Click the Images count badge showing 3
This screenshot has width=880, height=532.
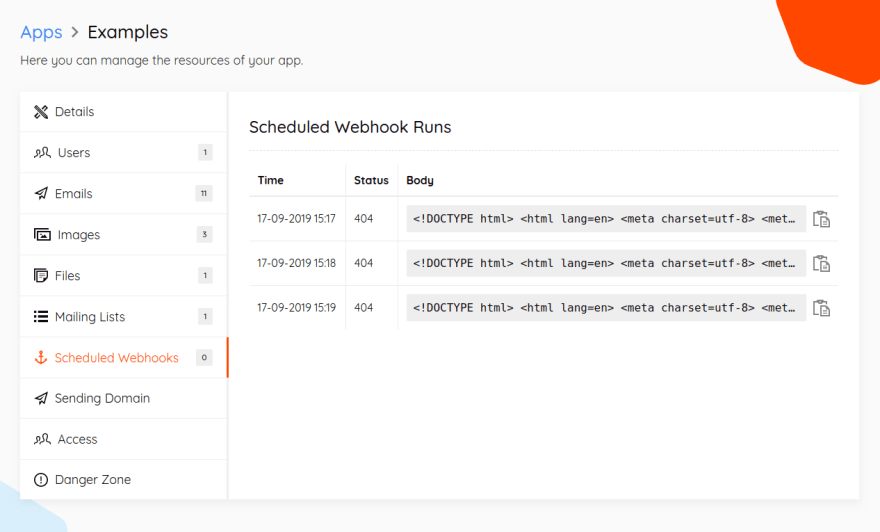pos(204,235)
